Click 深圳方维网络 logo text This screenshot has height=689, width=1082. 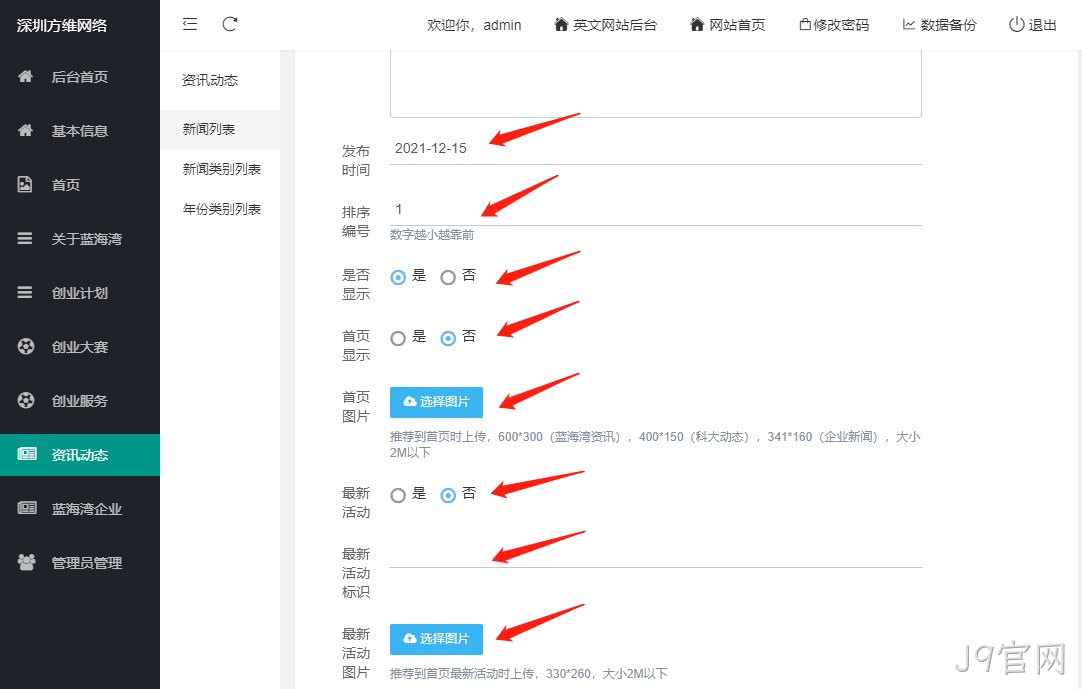click(x=62, y=26)
